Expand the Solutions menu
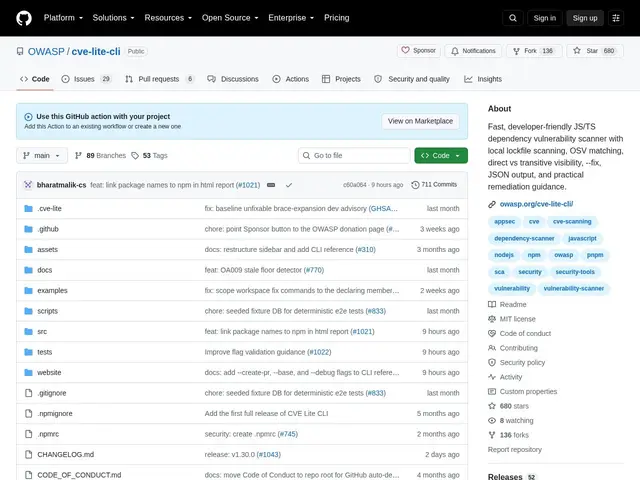 (113, 18)
